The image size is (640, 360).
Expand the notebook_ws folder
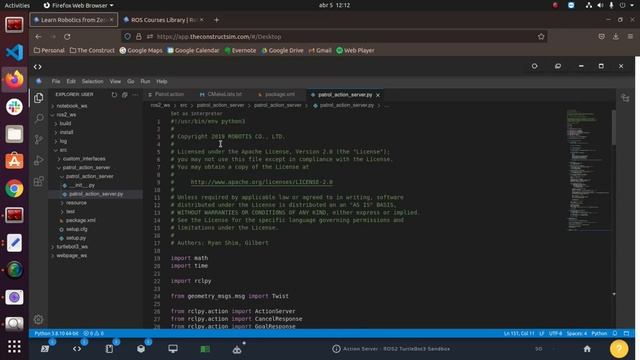coord(71,106)
